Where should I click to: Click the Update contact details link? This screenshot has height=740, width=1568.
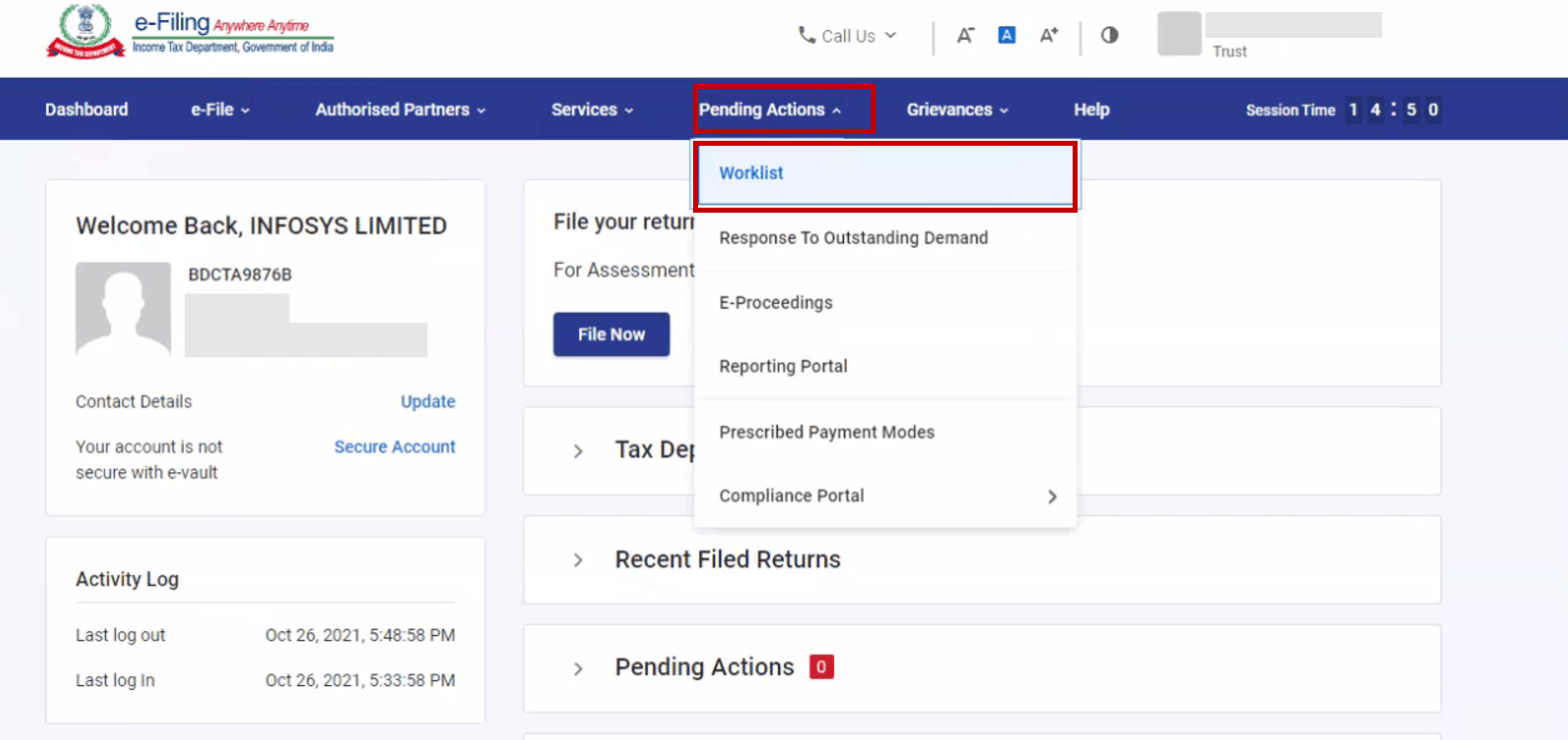click(427, 401)
